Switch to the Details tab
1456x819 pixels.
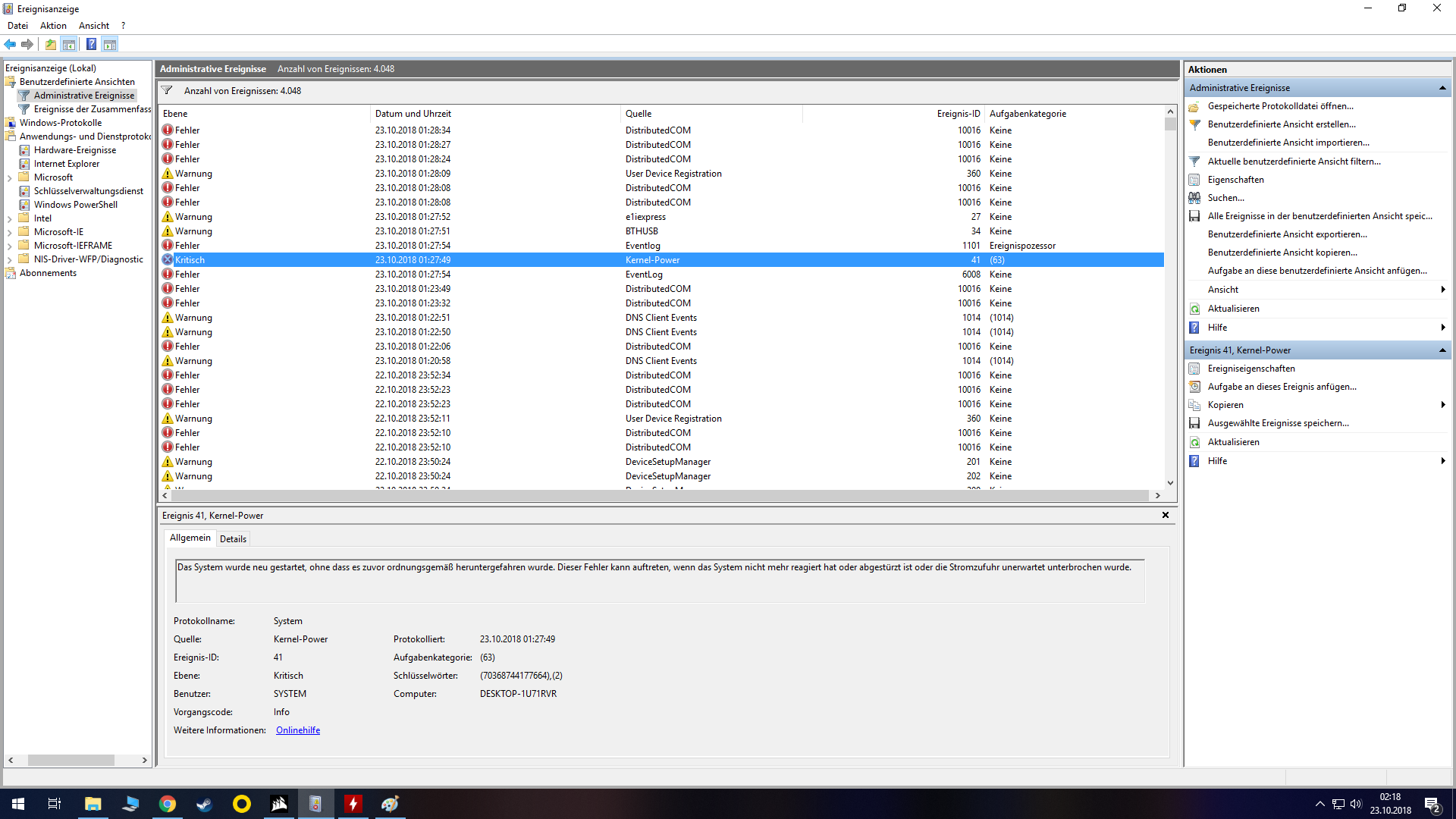(233, 539)
